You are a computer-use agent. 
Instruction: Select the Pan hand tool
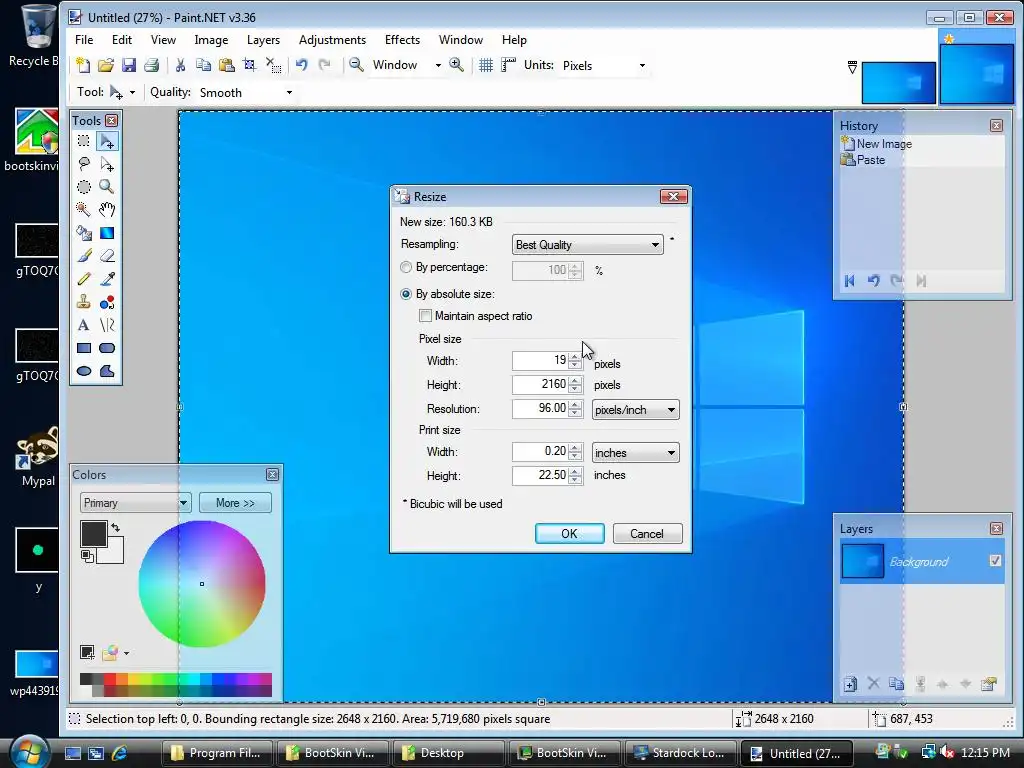pyautogui.click(x=107, y=210)
